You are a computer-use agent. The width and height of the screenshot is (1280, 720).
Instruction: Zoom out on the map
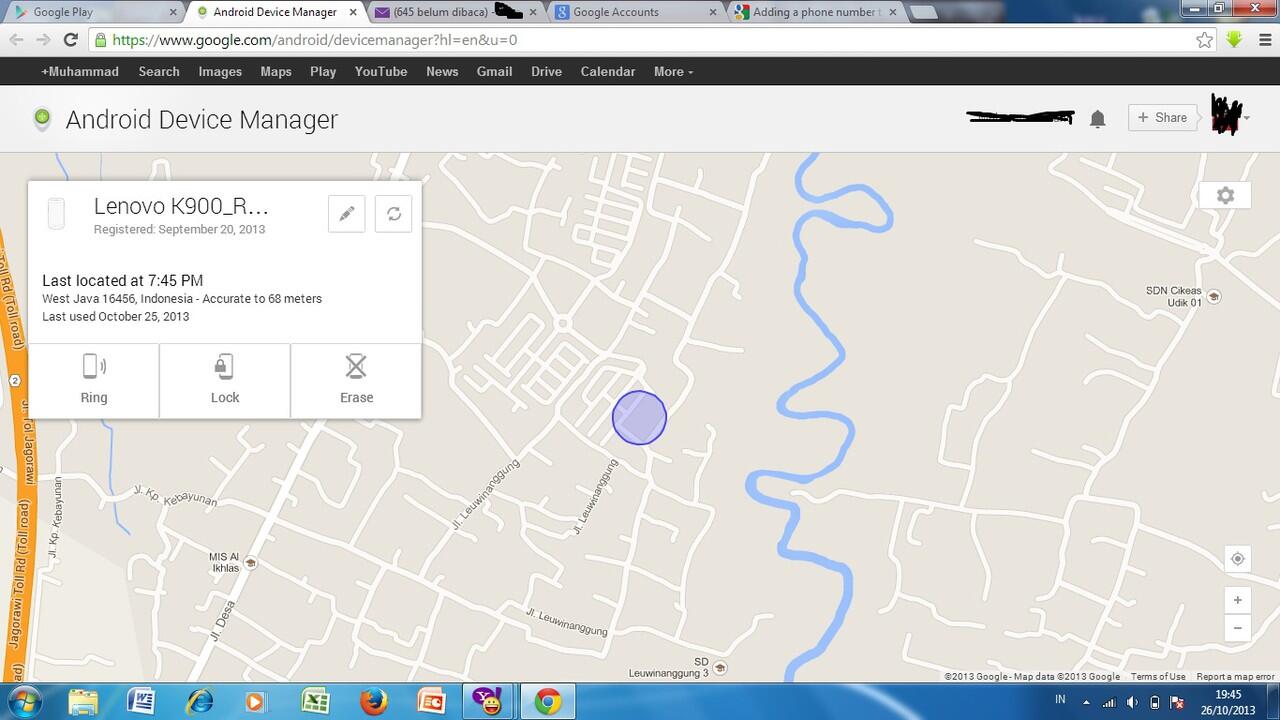1238,628
